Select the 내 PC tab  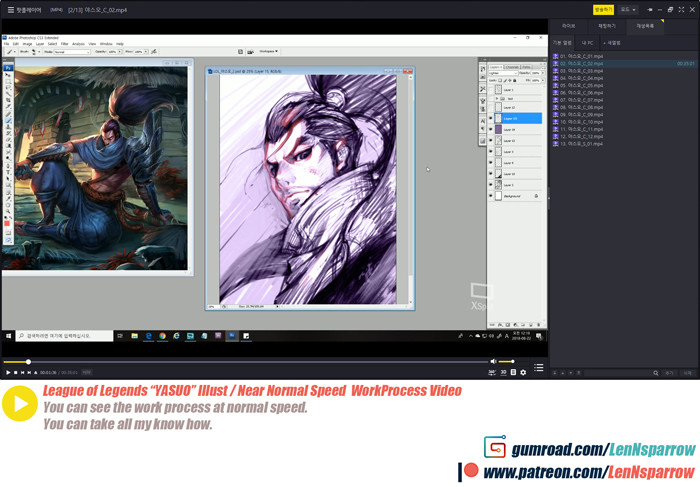(x=588, y=43)
